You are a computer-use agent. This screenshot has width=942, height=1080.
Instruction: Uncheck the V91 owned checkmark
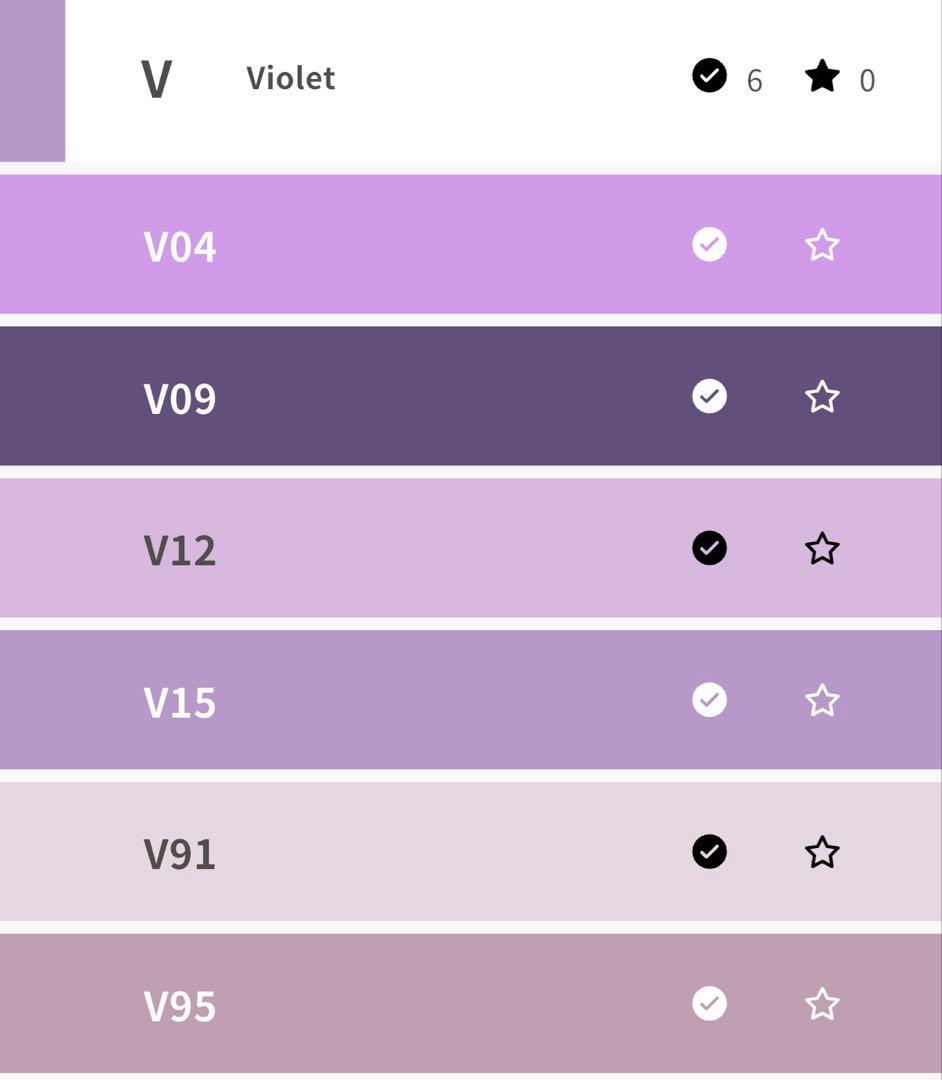click(709, 852)
